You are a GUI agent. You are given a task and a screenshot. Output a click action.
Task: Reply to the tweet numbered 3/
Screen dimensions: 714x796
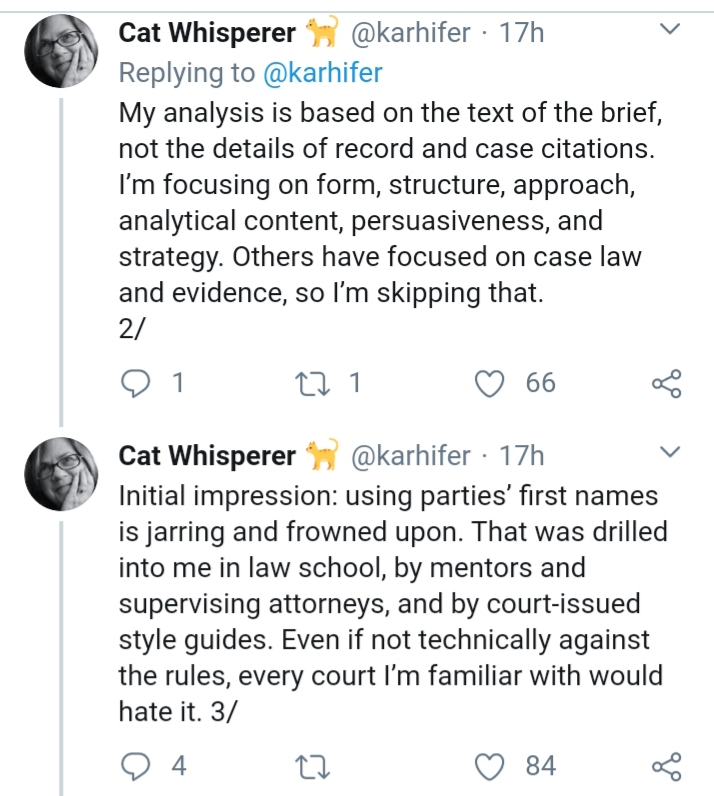point(136,766)
